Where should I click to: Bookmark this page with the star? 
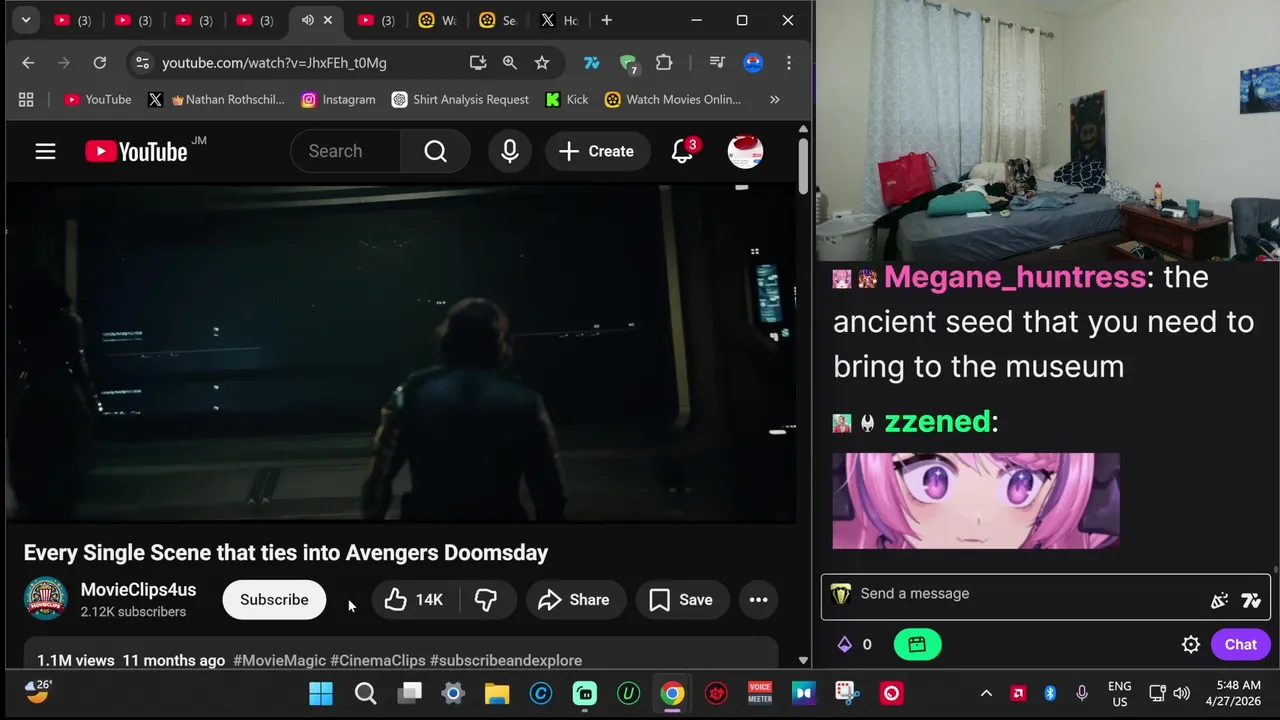pyautogui.click(x=542, y=63)
